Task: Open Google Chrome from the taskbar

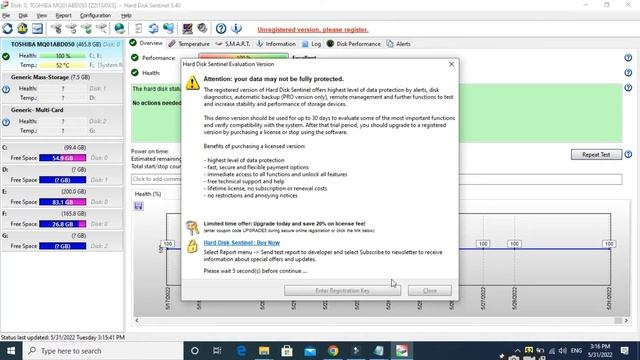Action: point(333,351)
